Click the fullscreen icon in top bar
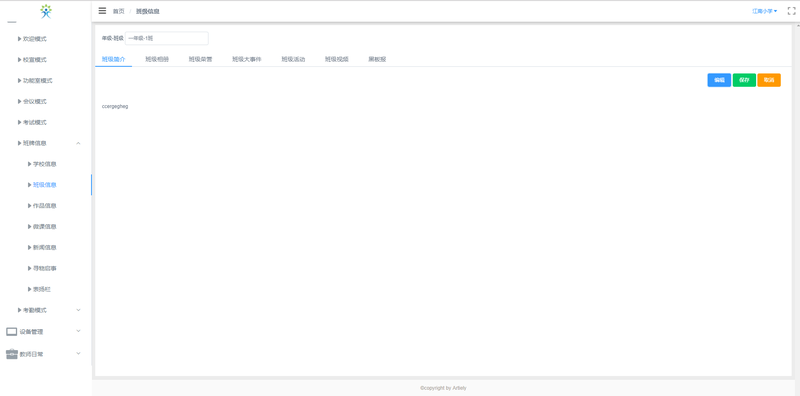 [x=792, y=11]
